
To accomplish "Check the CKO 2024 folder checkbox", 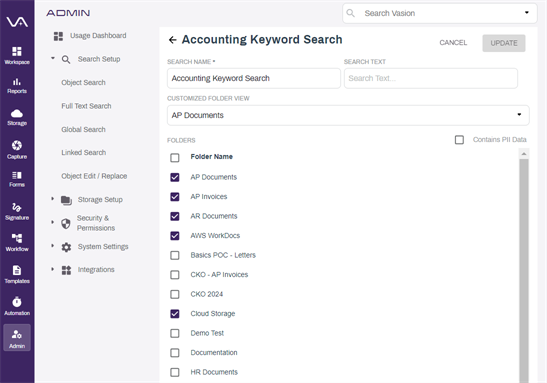I will [175, 294].
